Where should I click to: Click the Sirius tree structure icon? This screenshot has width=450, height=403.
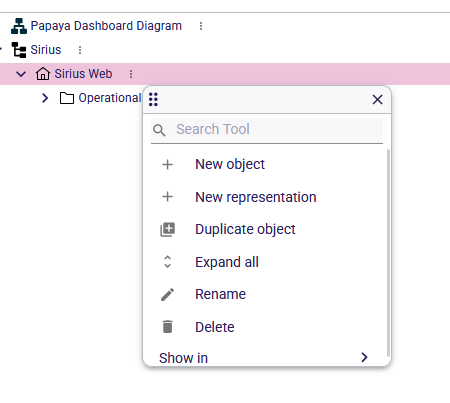coord(19,50)
